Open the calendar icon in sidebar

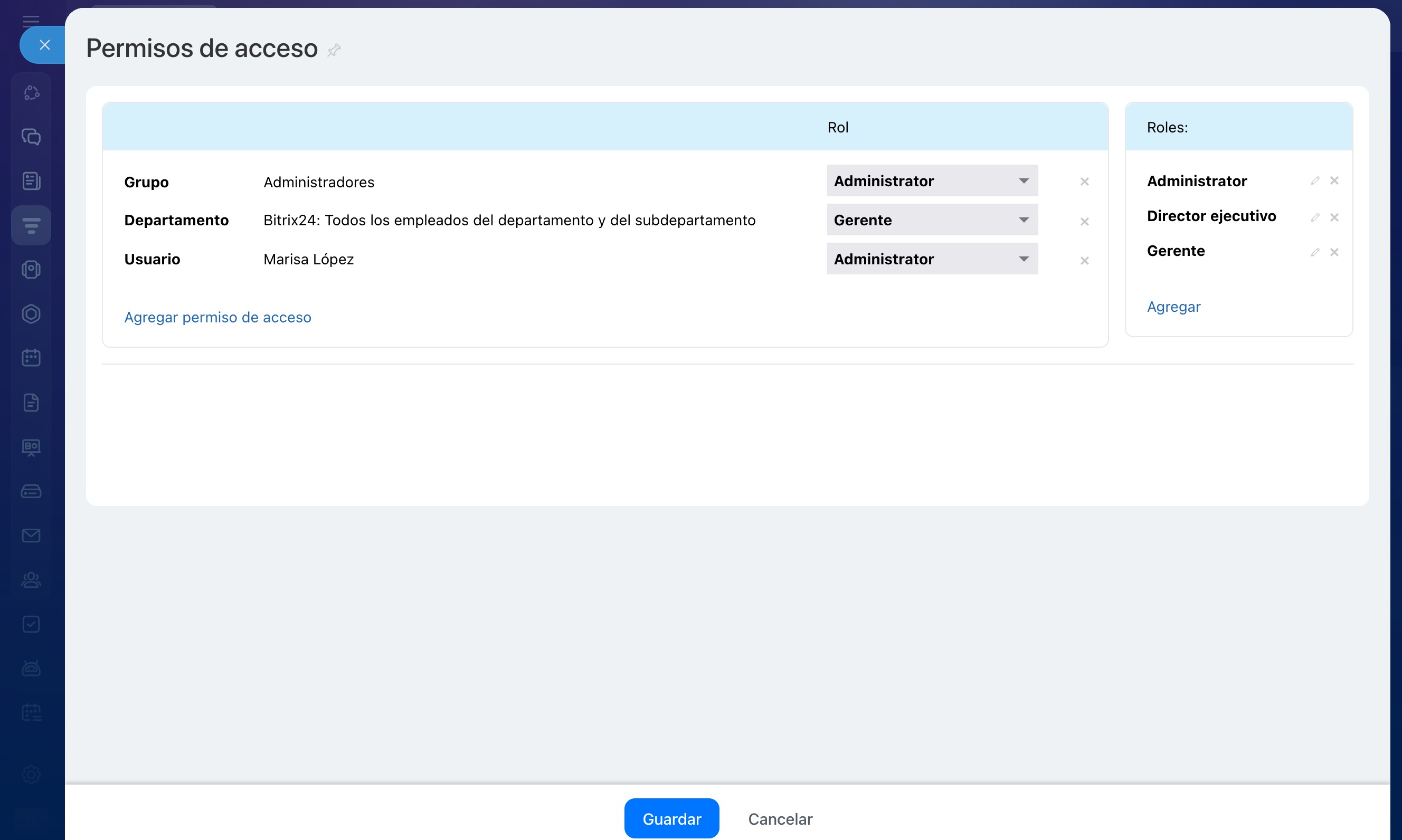pyautogui.click(x=31, y=358)
